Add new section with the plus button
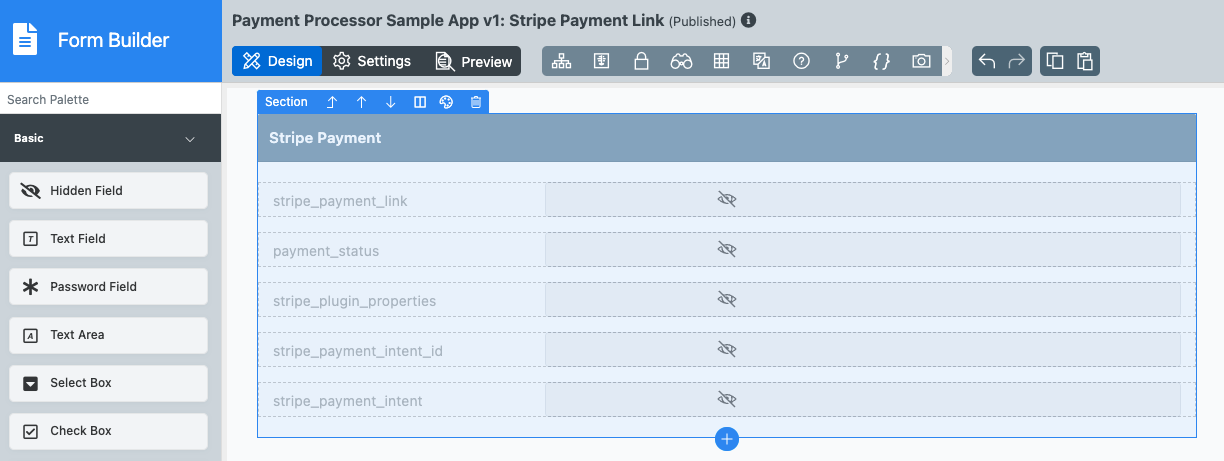 [727, 439]
